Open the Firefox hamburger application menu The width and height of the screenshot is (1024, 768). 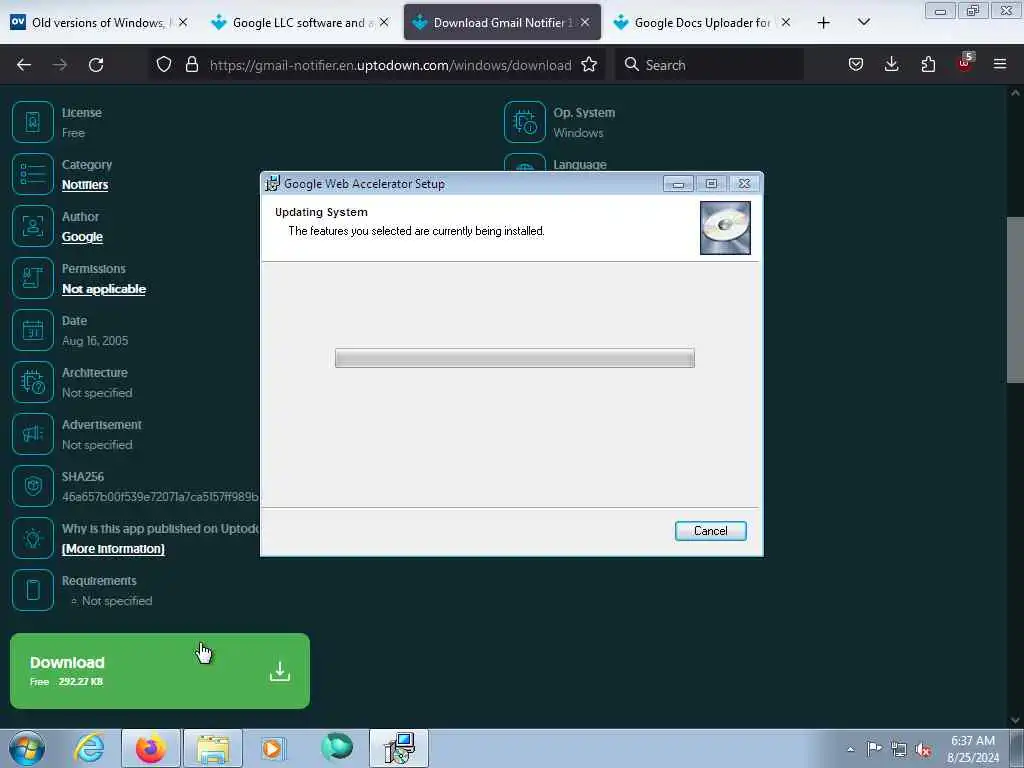[x=1000, y=64]
